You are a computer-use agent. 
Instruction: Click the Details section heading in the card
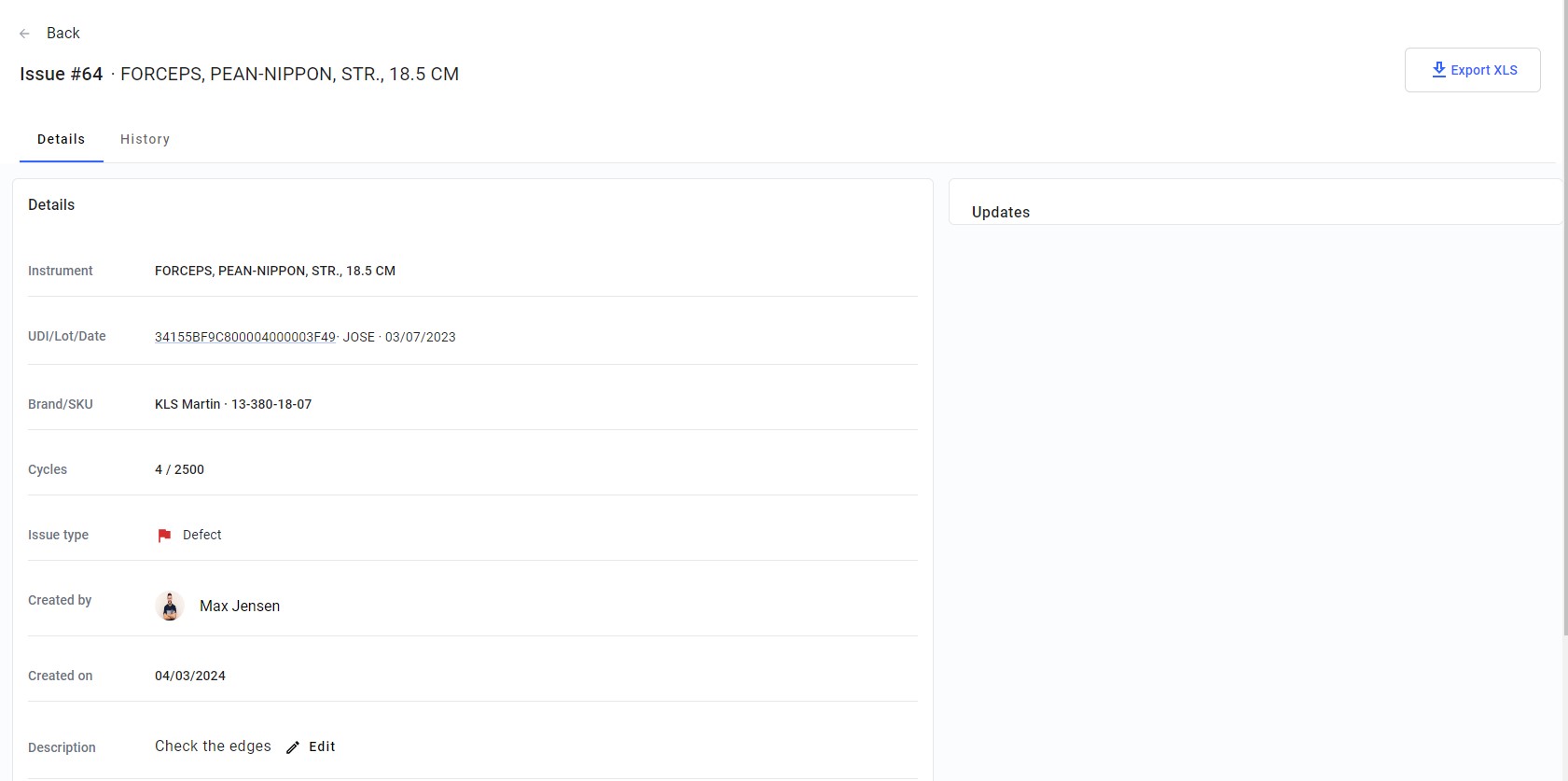click(x=51, y=204)
